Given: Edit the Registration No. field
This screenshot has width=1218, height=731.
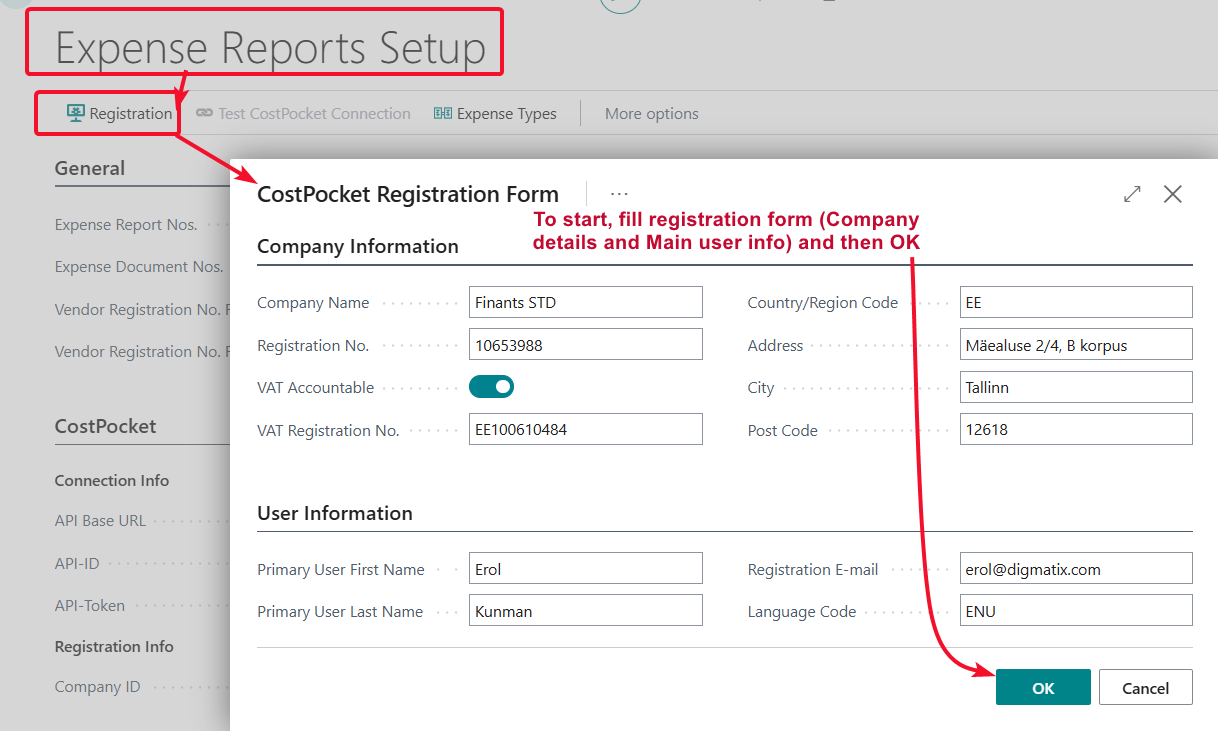Looking at the screenshot, I should (586, 345).
